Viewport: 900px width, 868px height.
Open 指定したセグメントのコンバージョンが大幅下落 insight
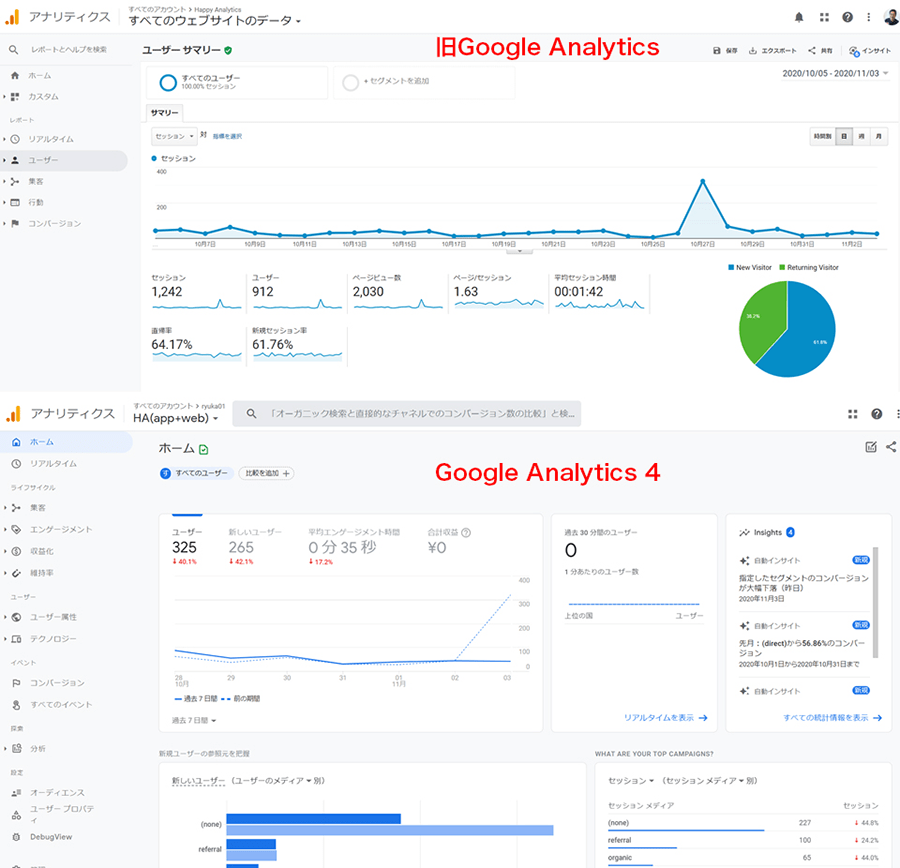[804, 579]
